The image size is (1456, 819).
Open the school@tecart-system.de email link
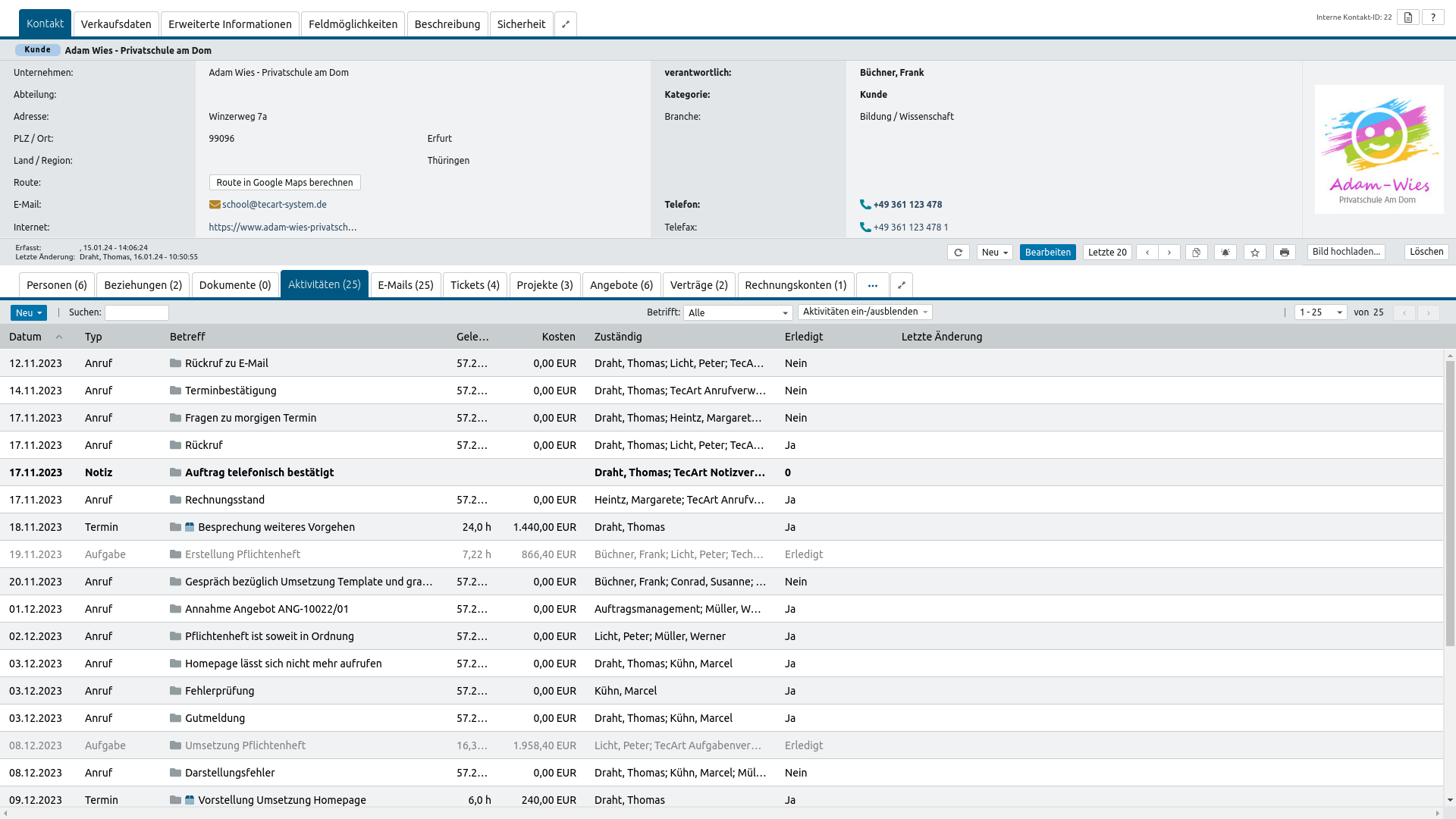274,205
